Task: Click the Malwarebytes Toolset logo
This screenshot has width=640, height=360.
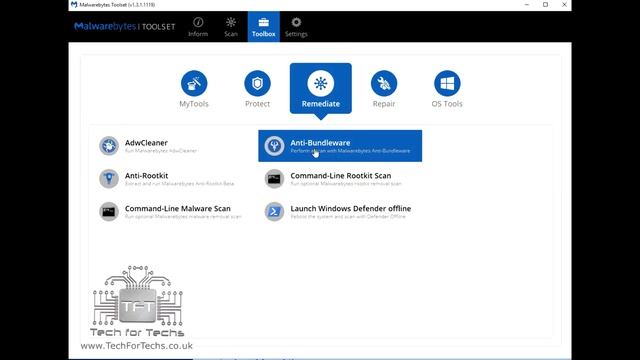Action: pyautogui.click(x=124, y=27)
